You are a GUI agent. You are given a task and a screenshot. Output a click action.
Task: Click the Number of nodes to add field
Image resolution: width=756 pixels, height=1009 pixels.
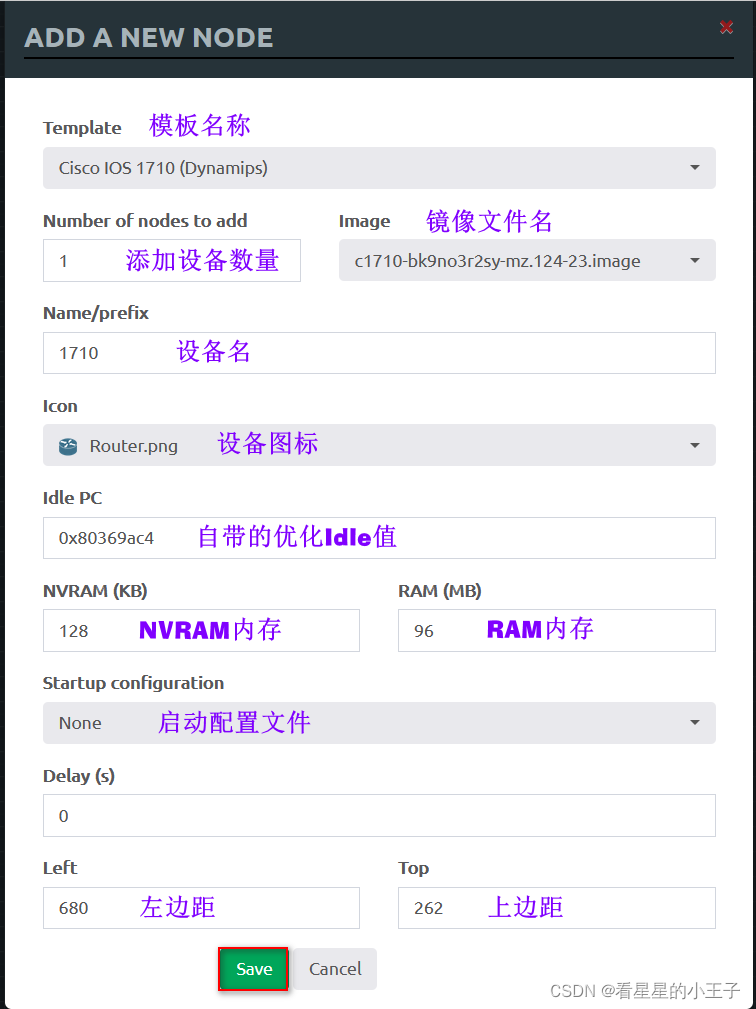click(172, 261)
